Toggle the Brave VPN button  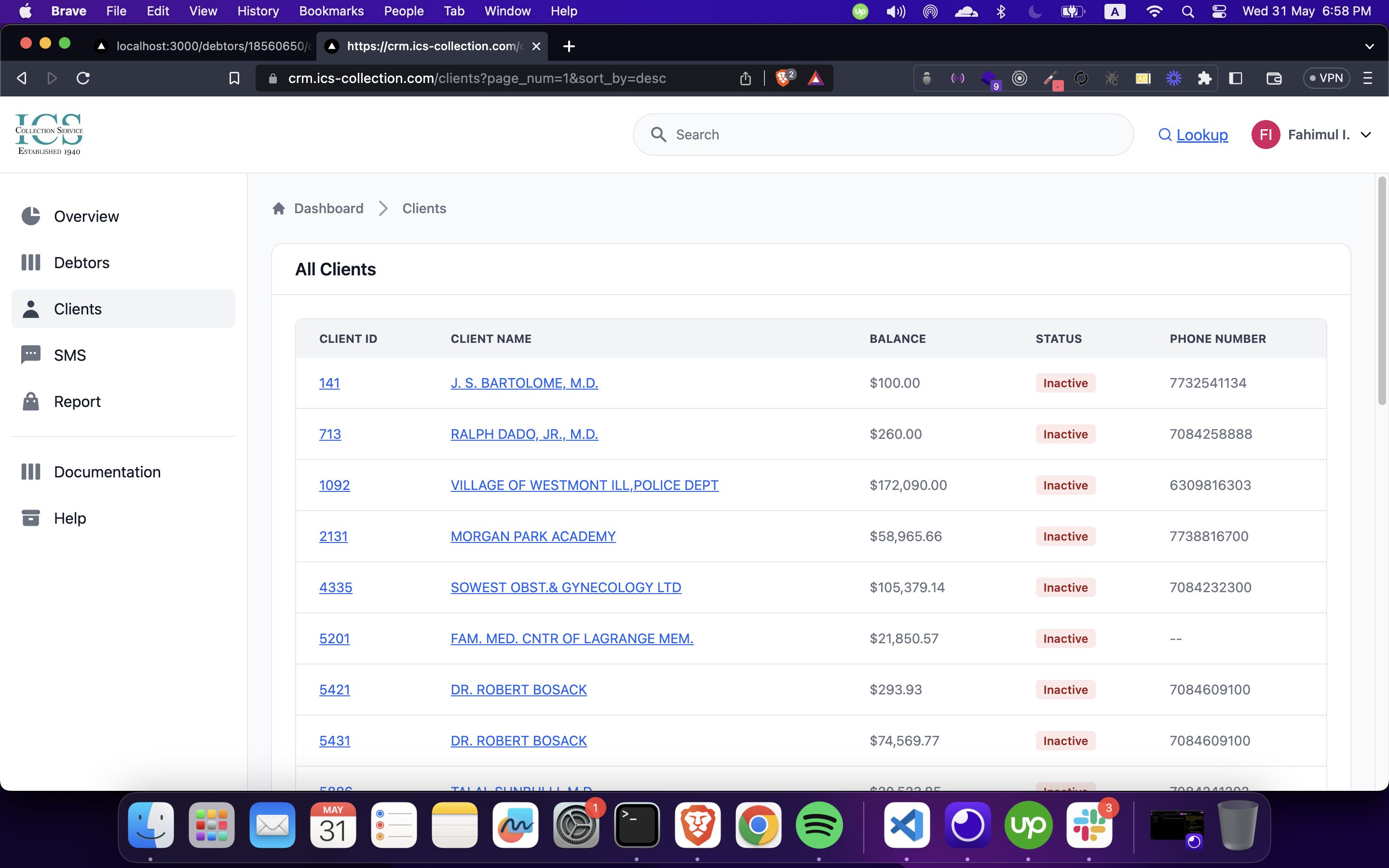coord(1326,78)
